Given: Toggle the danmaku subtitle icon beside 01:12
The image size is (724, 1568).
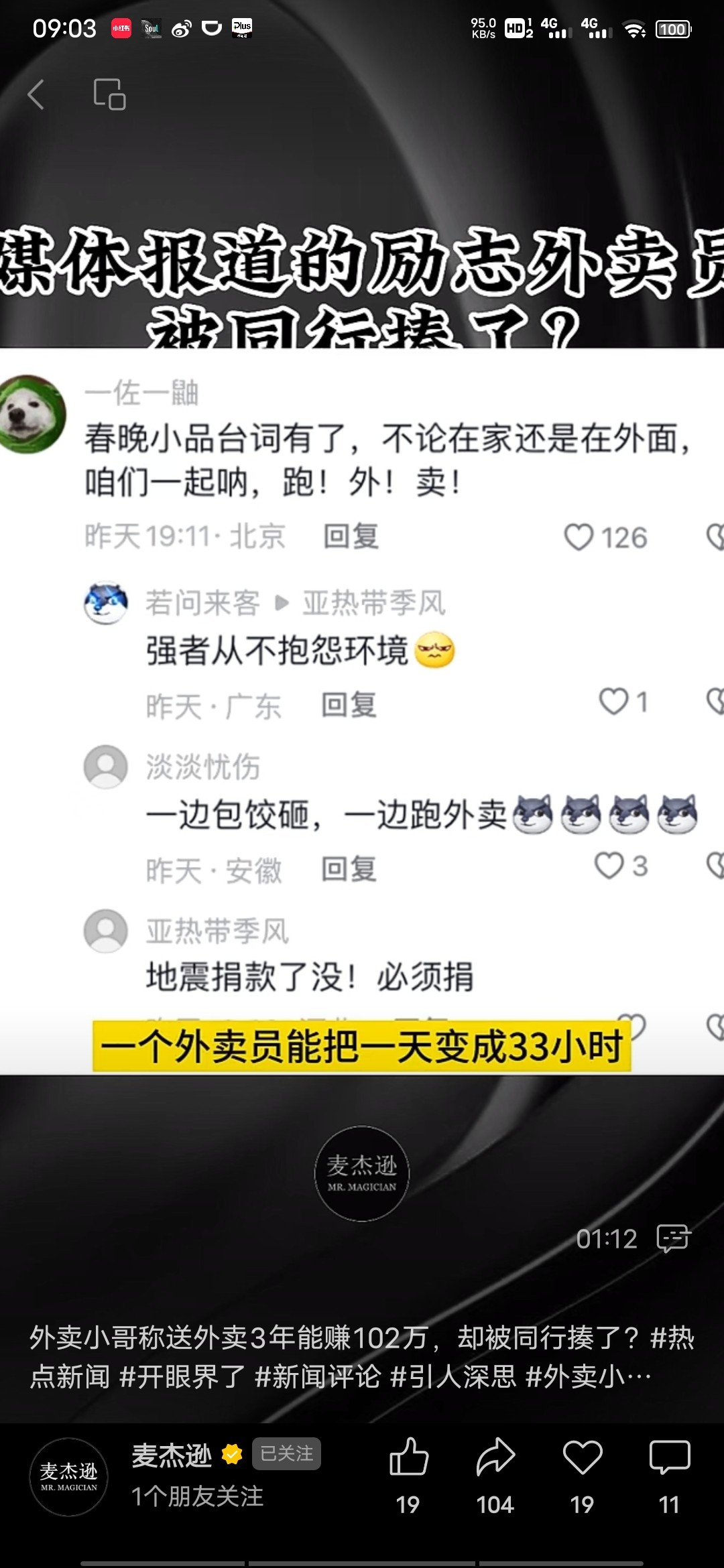Looking at the screenshot, I should [x=674, y=1238].
